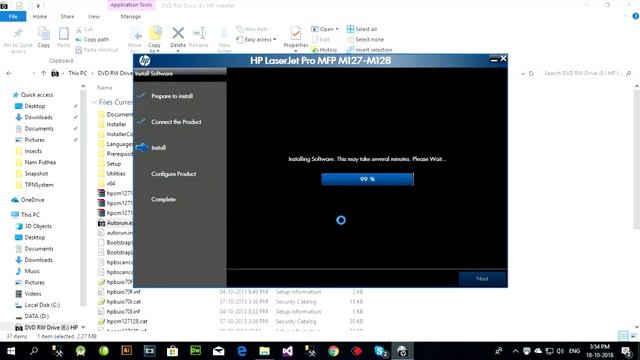Open Microsoft Store from taskbar

pyautogui.click(x=172, y=351)
